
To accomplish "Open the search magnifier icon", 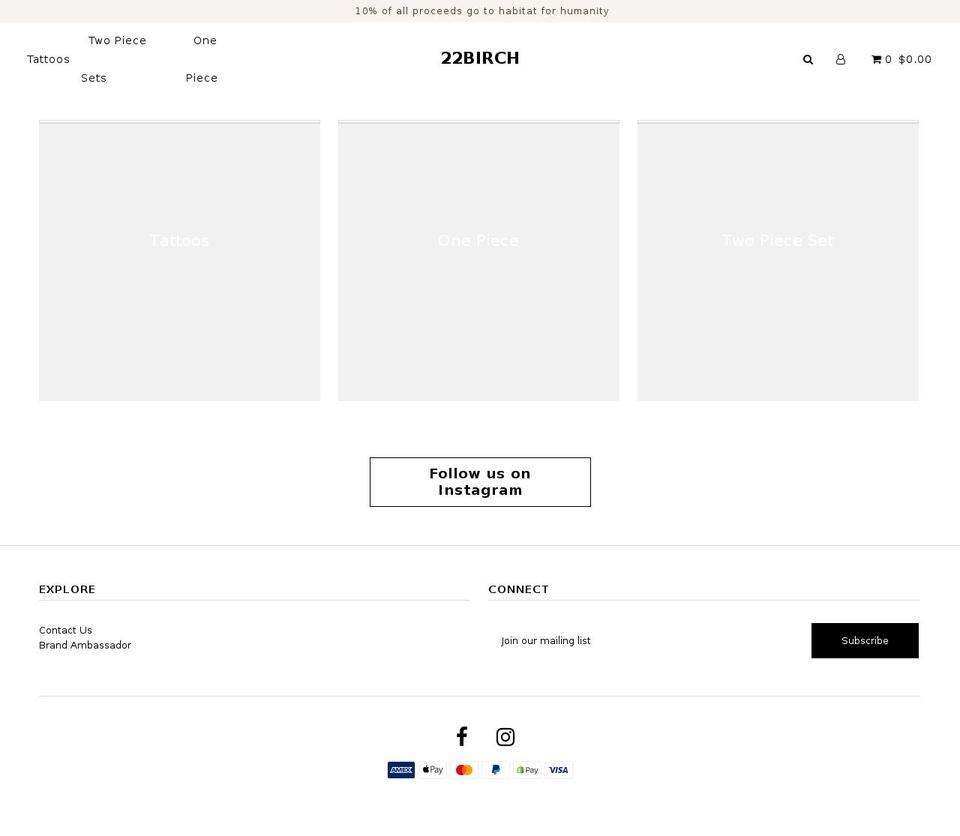I will click(808, 59).
